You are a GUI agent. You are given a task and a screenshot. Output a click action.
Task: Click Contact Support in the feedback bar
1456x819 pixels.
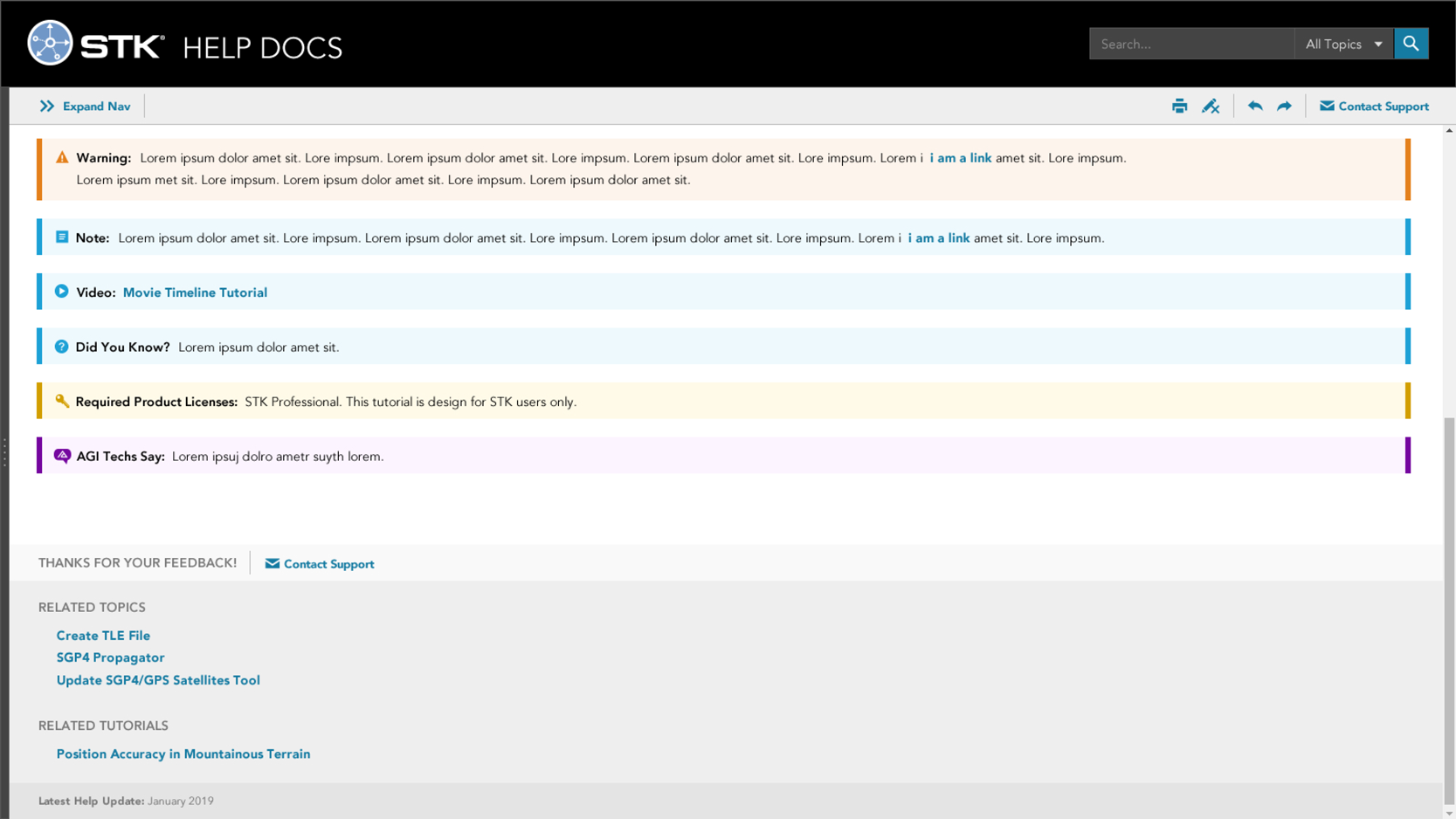click(320, 564)
